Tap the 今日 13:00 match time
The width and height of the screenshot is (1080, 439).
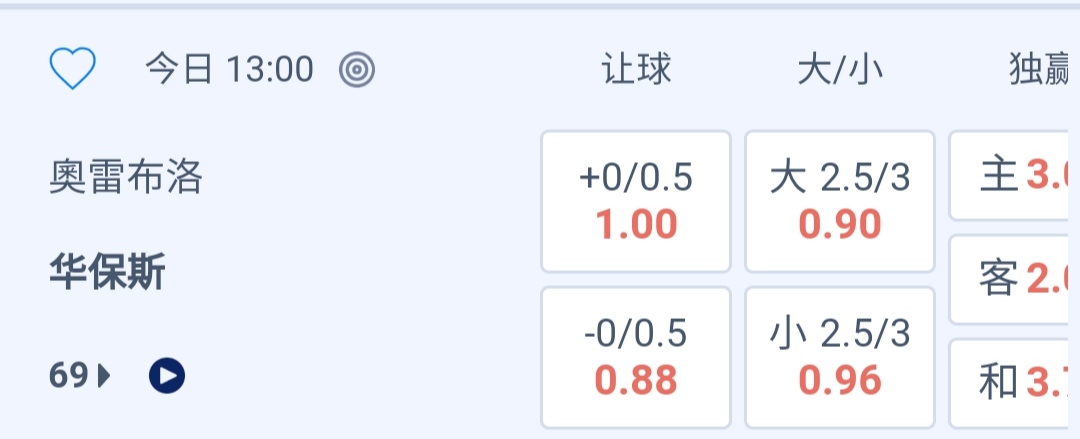point(229,69)
